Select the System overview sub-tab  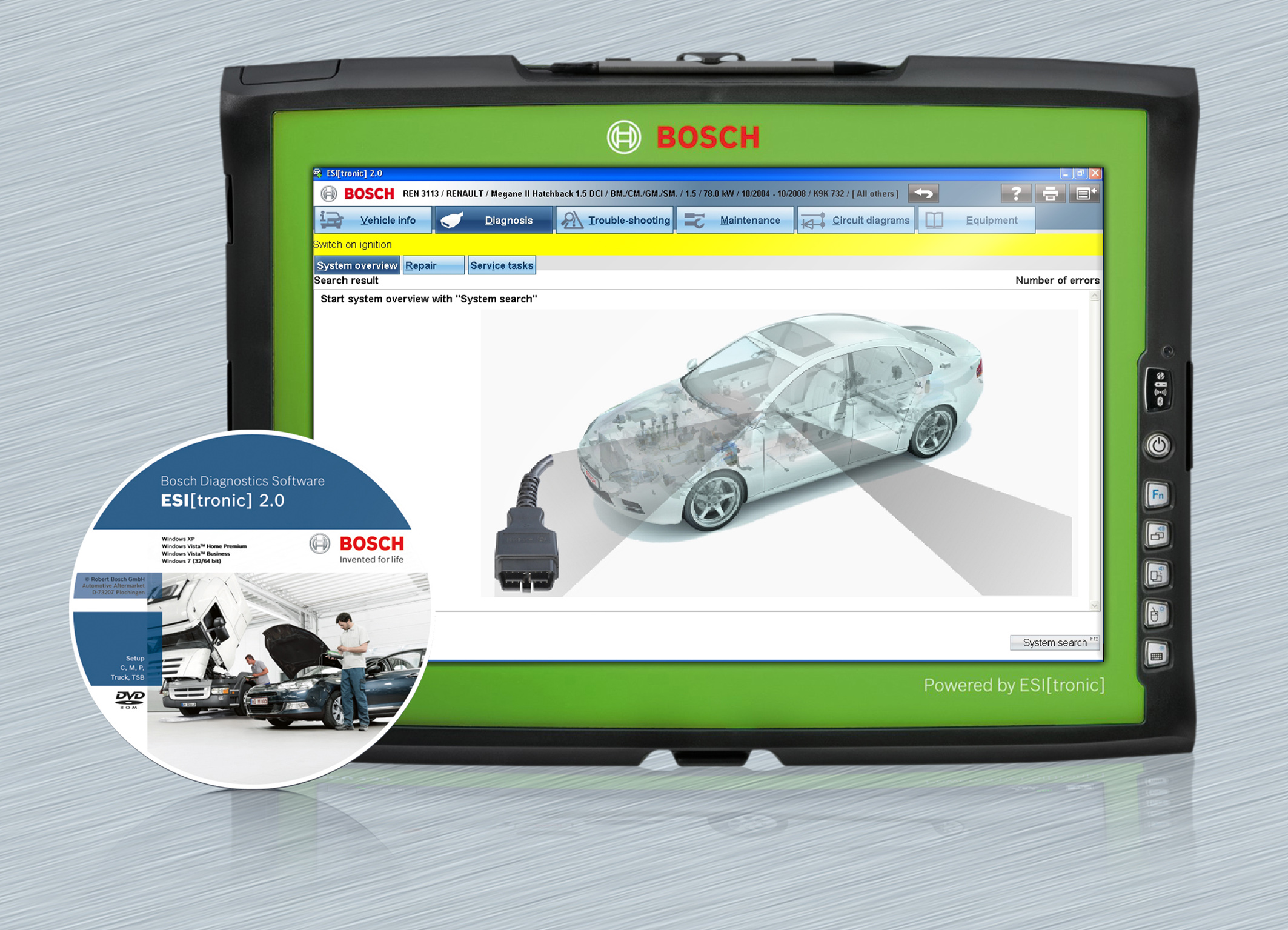coord(358,264)
